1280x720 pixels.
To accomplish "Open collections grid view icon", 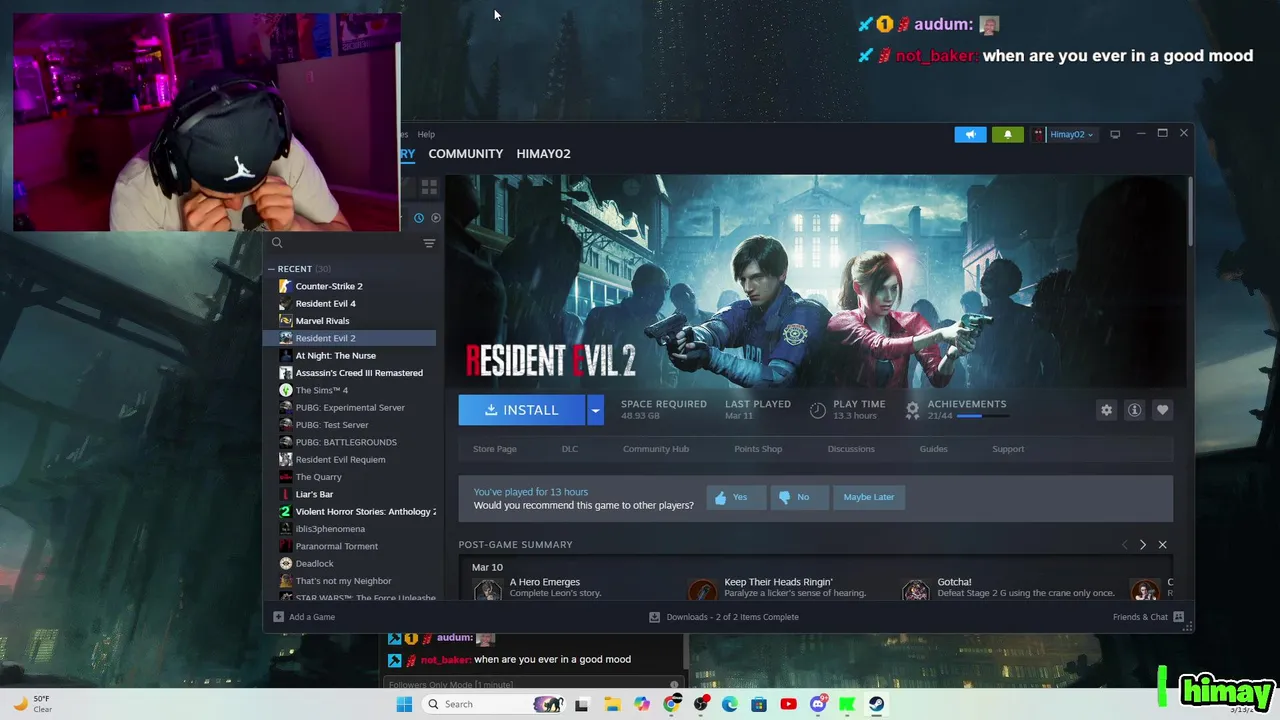I will (x=429, y=187).
